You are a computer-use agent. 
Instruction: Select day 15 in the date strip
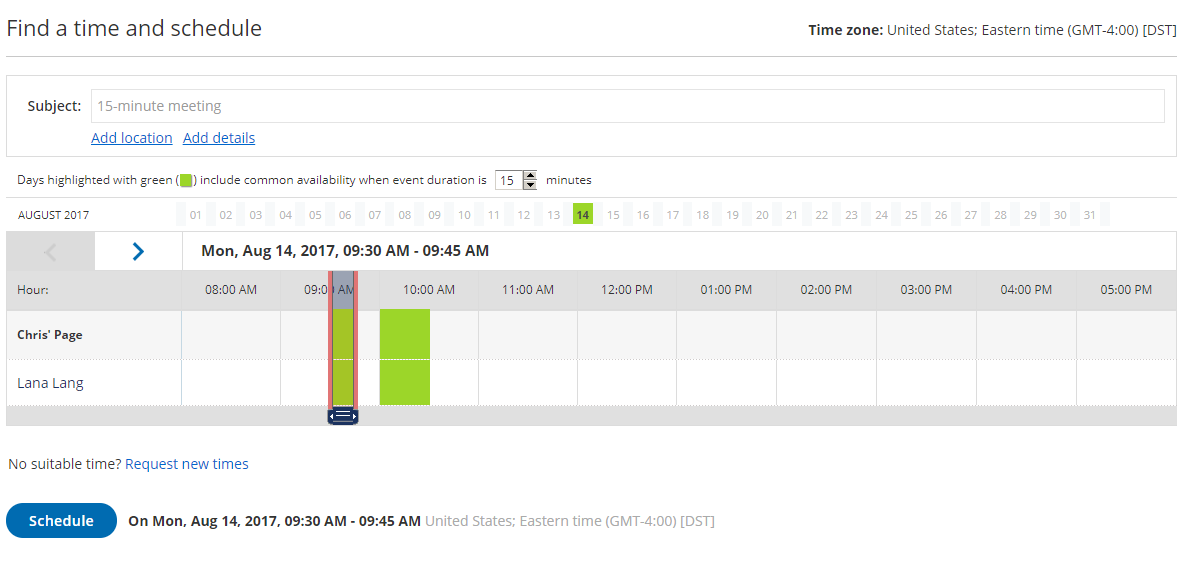point(613,215)
